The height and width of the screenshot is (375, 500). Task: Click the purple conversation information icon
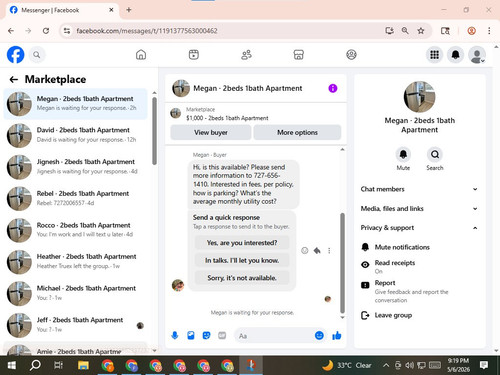333,88
